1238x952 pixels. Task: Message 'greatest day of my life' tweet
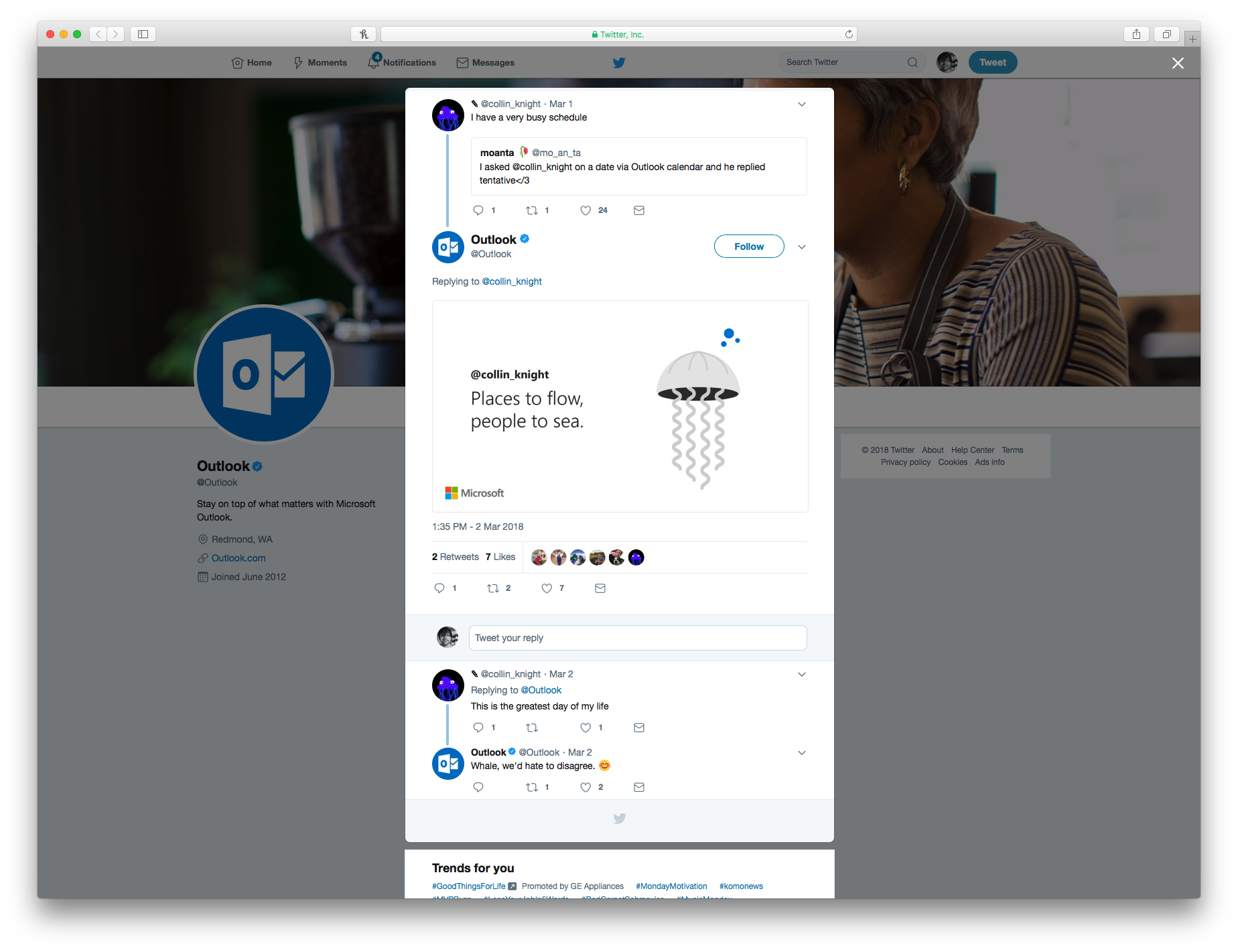(x=639, y=728)
